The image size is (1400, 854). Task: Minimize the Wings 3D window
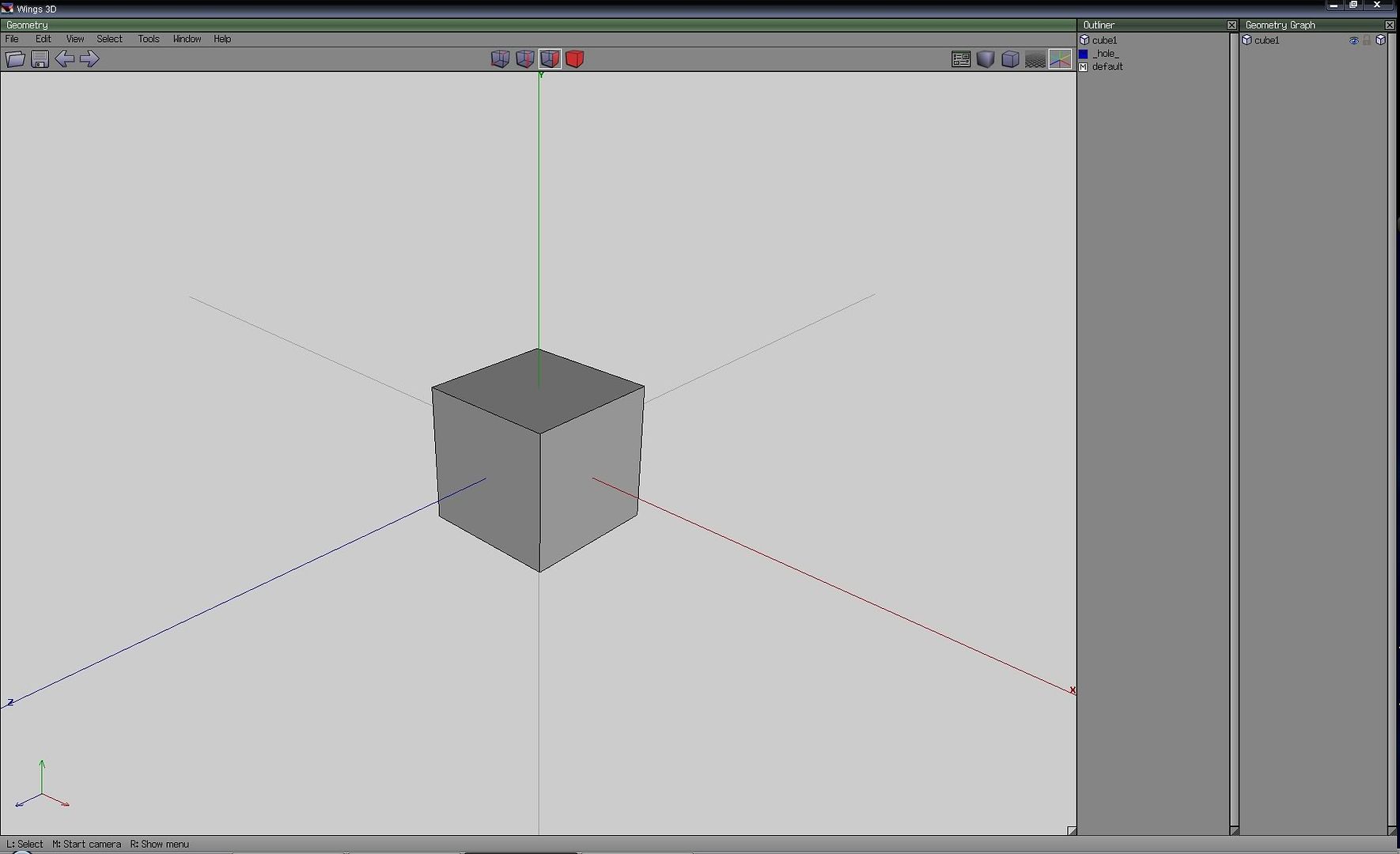1334,6
